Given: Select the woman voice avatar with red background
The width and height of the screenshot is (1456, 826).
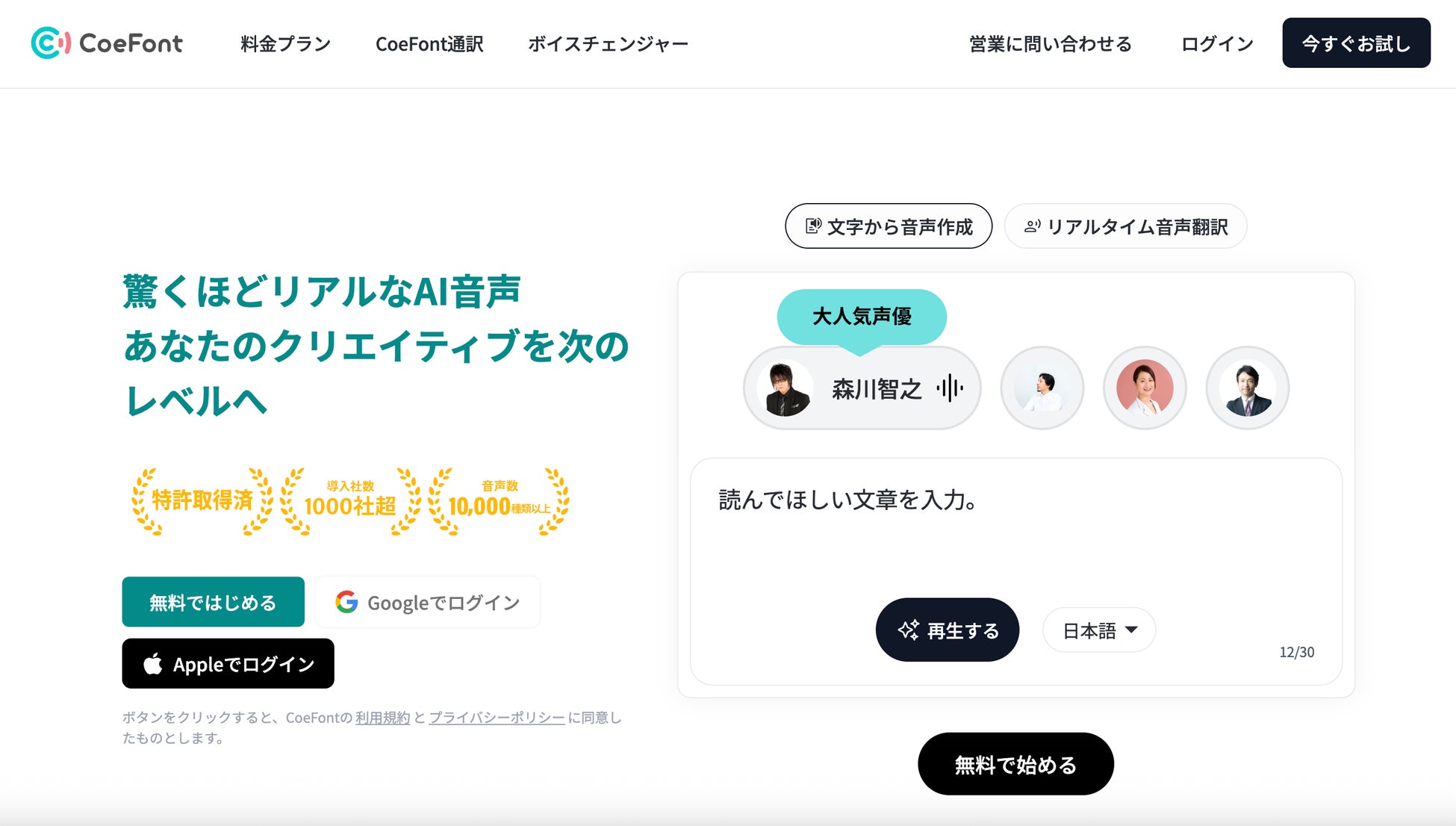Looking at the screenshot, I should tap(1145, 388).
